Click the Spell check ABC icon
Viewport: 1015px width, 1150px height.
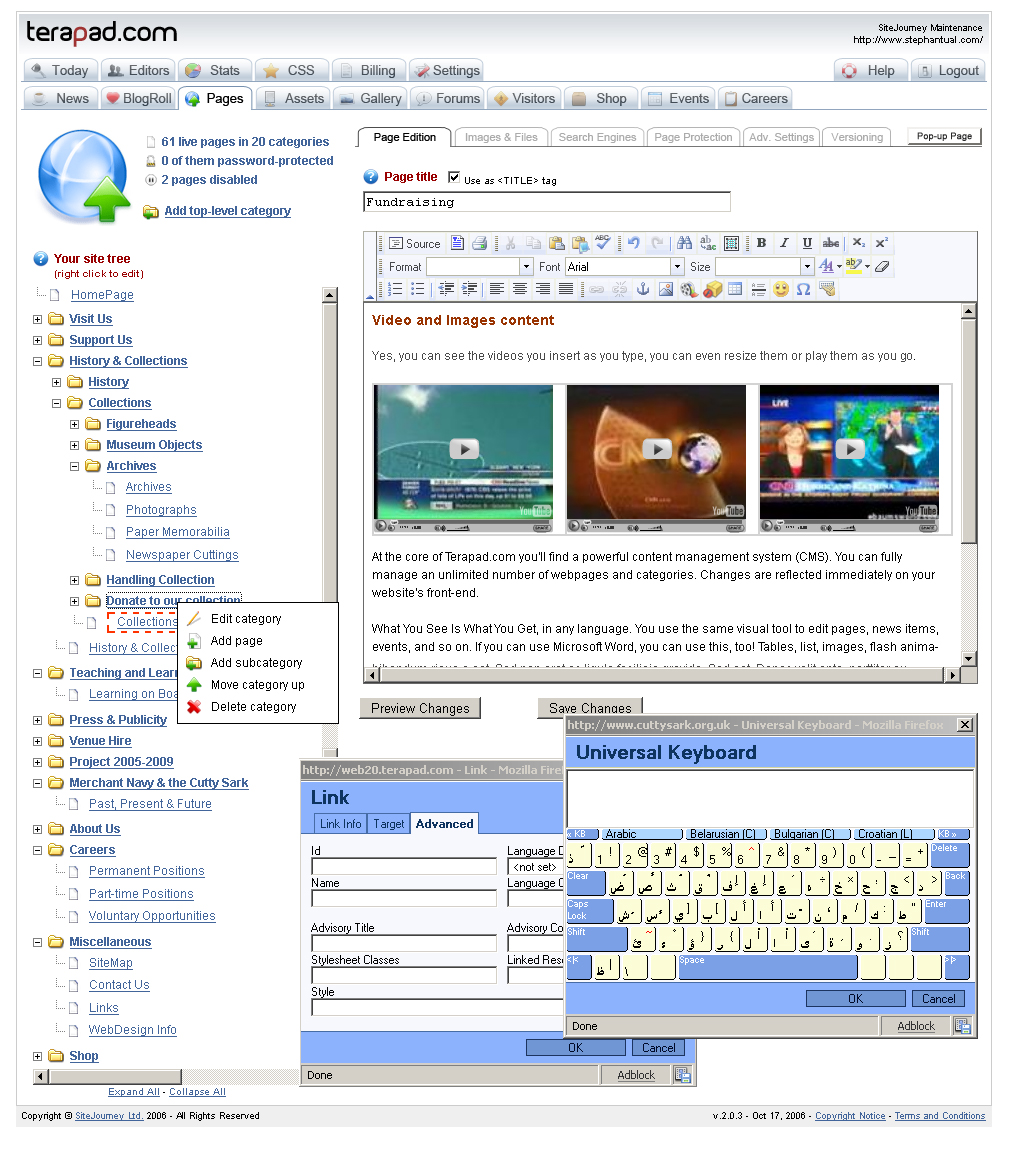point(602,243)
